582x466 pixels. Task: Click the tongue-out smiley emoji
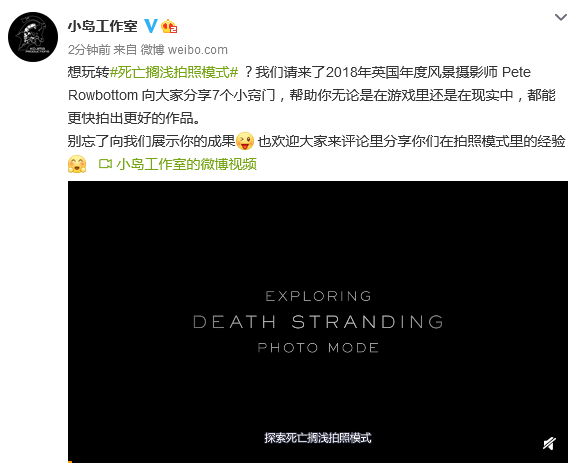pos(245,141)
